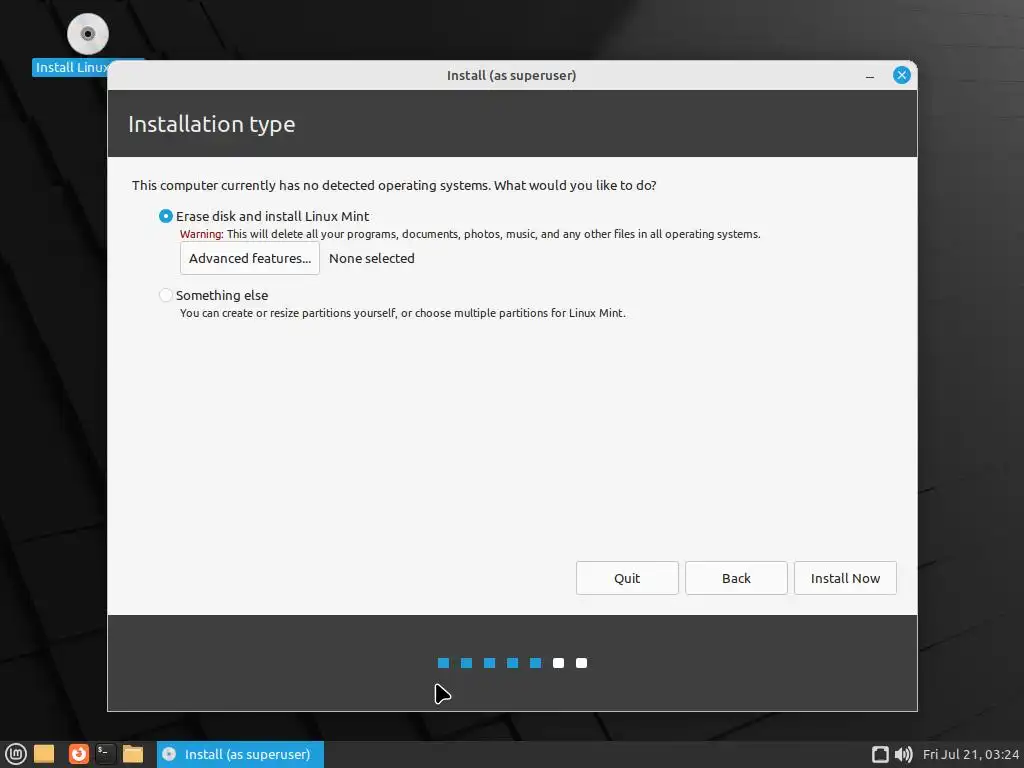Select Erase disk and install Linux Mint
The width and height of the screenshot is (1024, 768).
[264, 216]
